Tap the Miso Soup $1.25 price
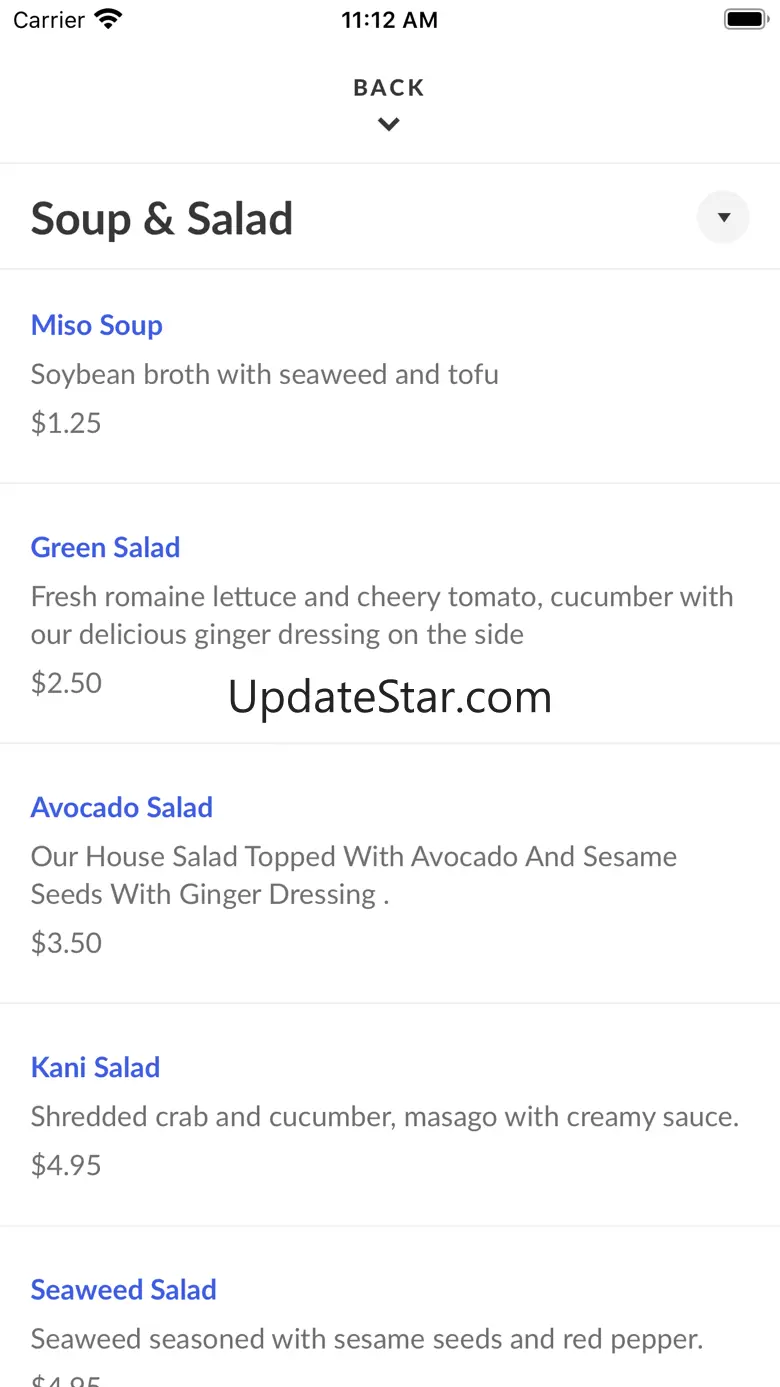This screenshot has height=1387, width=780. coord(66,423)
